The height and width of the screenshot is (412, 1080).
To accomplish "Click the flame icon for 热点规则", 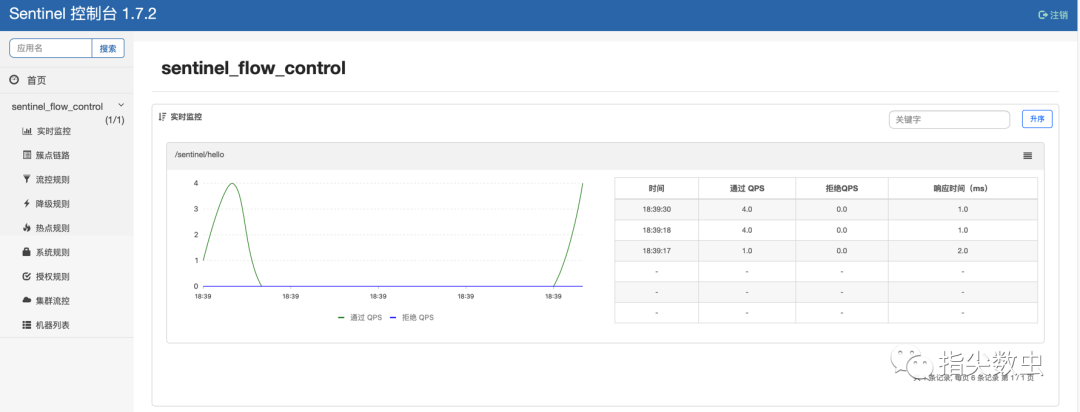I will coord(27,227).
